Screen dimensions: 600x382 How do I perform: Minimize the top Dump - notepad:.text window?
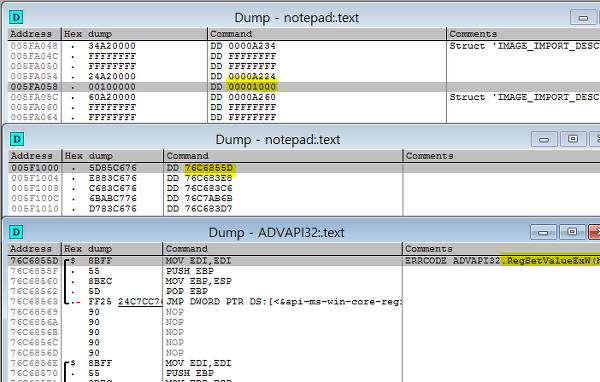coord(583,17)
